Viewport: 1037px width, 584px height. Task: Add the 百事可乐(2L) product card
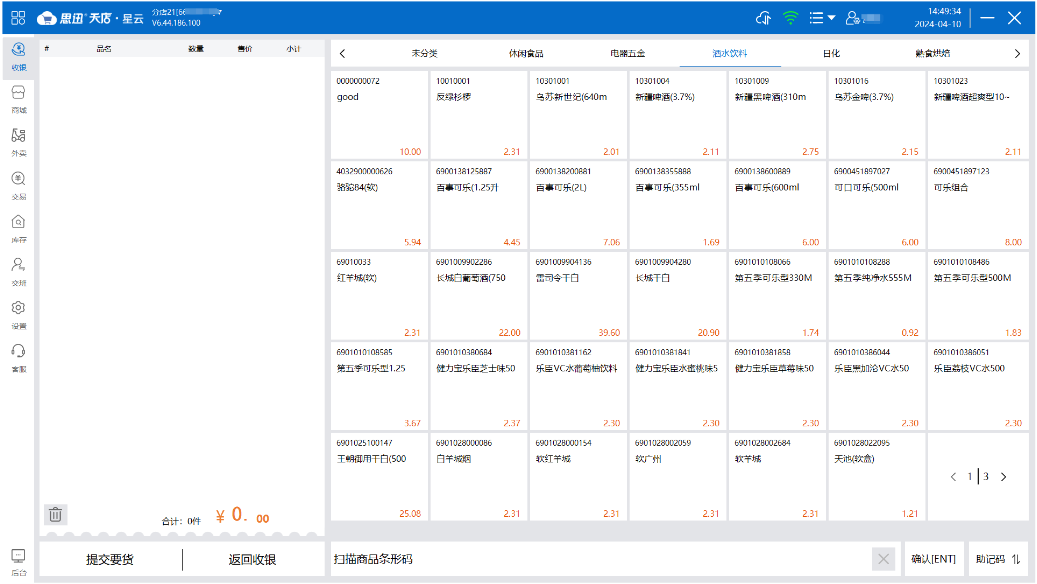pyautogui.click(x=578, y=206)
